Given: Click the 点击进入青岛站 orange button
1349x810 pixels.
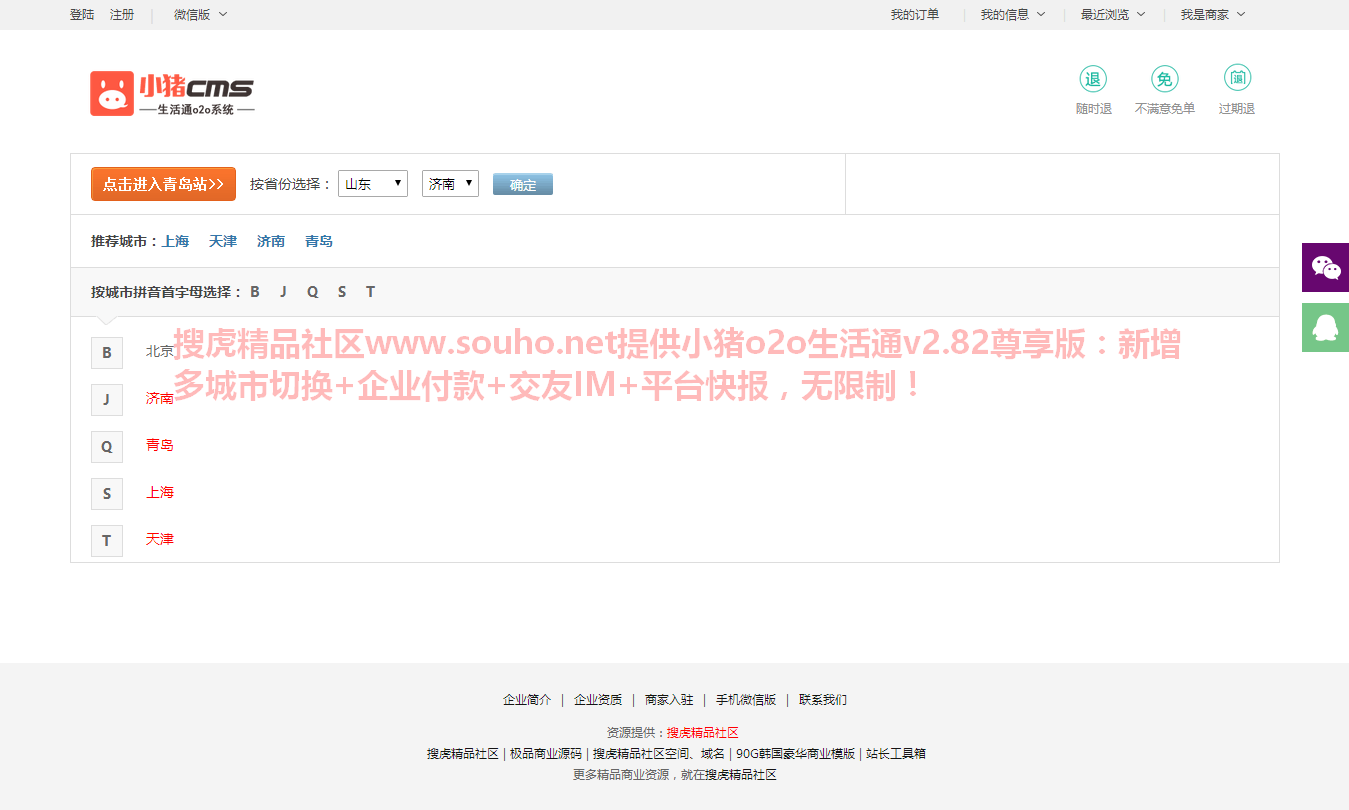Looking at the screenshot, I should tap(163, 184).
